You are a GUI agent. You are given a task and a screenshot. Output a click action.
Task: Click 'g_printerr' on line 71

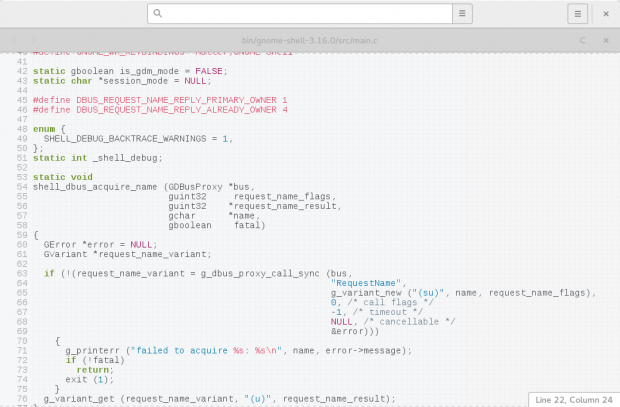coord(93,350)
